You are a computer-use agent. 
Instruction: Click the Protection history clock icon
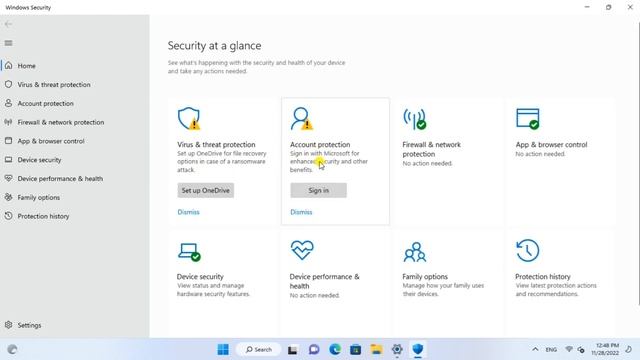527,250
